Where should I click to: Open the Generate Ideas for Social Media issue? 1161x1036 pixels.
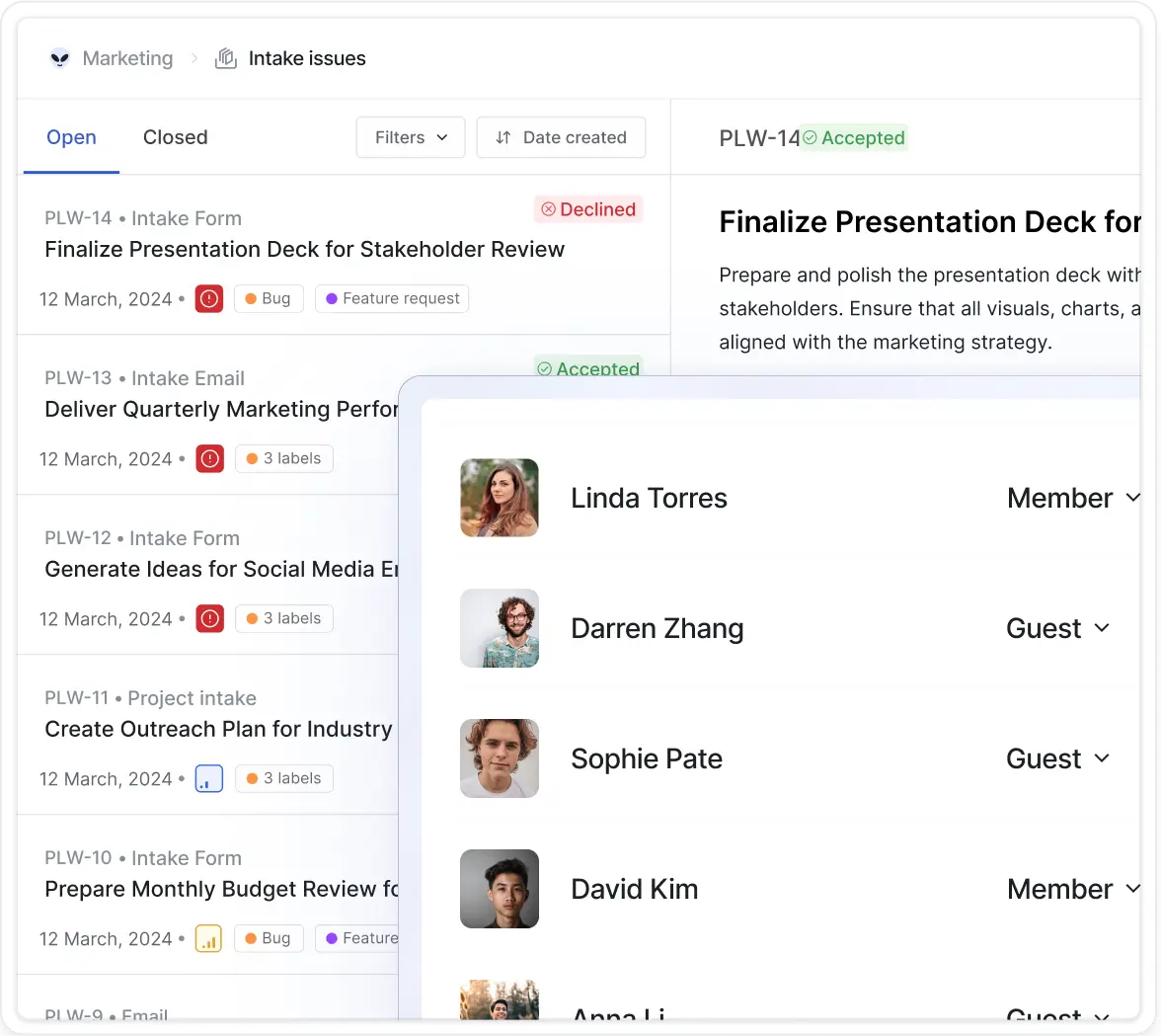point(221,569)
